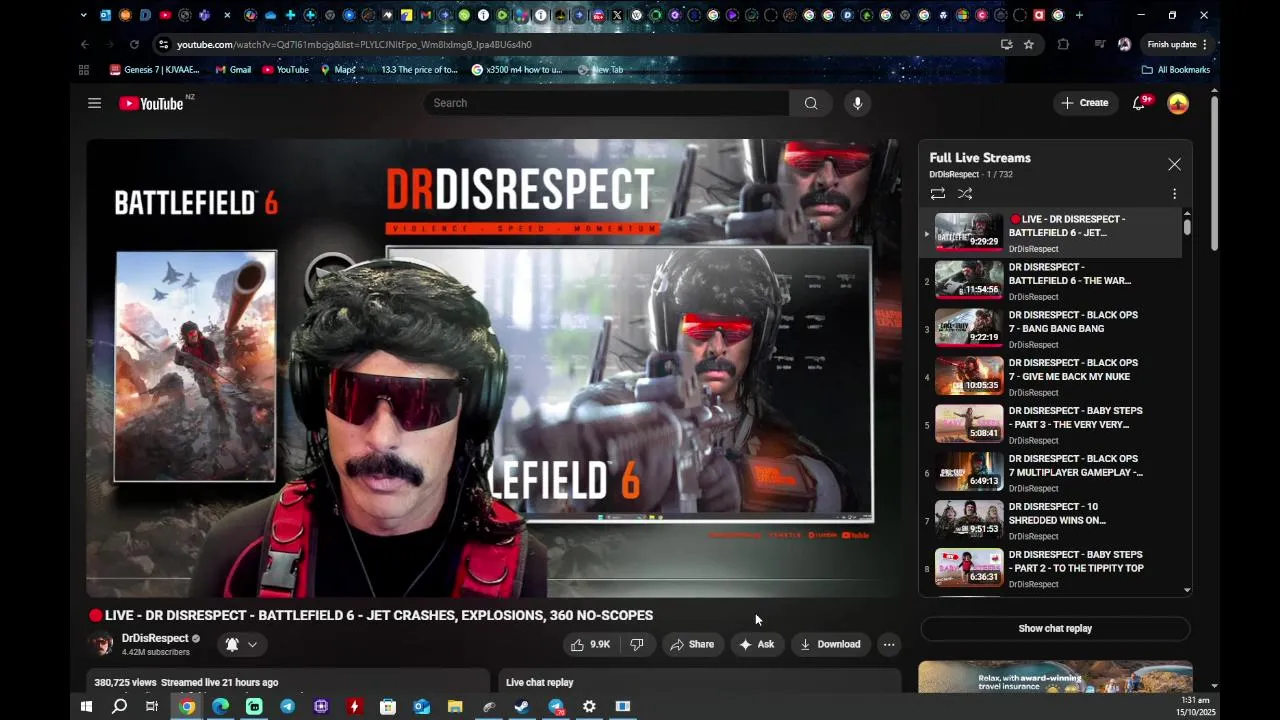Viewport: 1280px width, 720px height.
Task: Share this video
Action: pos(692,644)
